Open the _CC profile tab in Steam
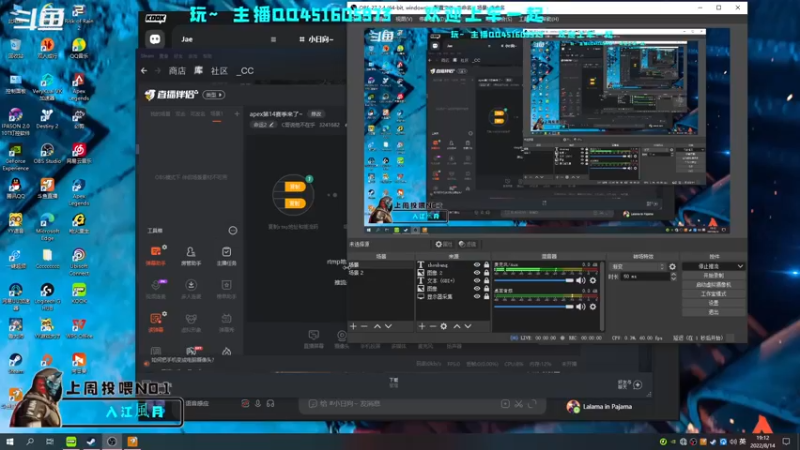 [245, 71]
